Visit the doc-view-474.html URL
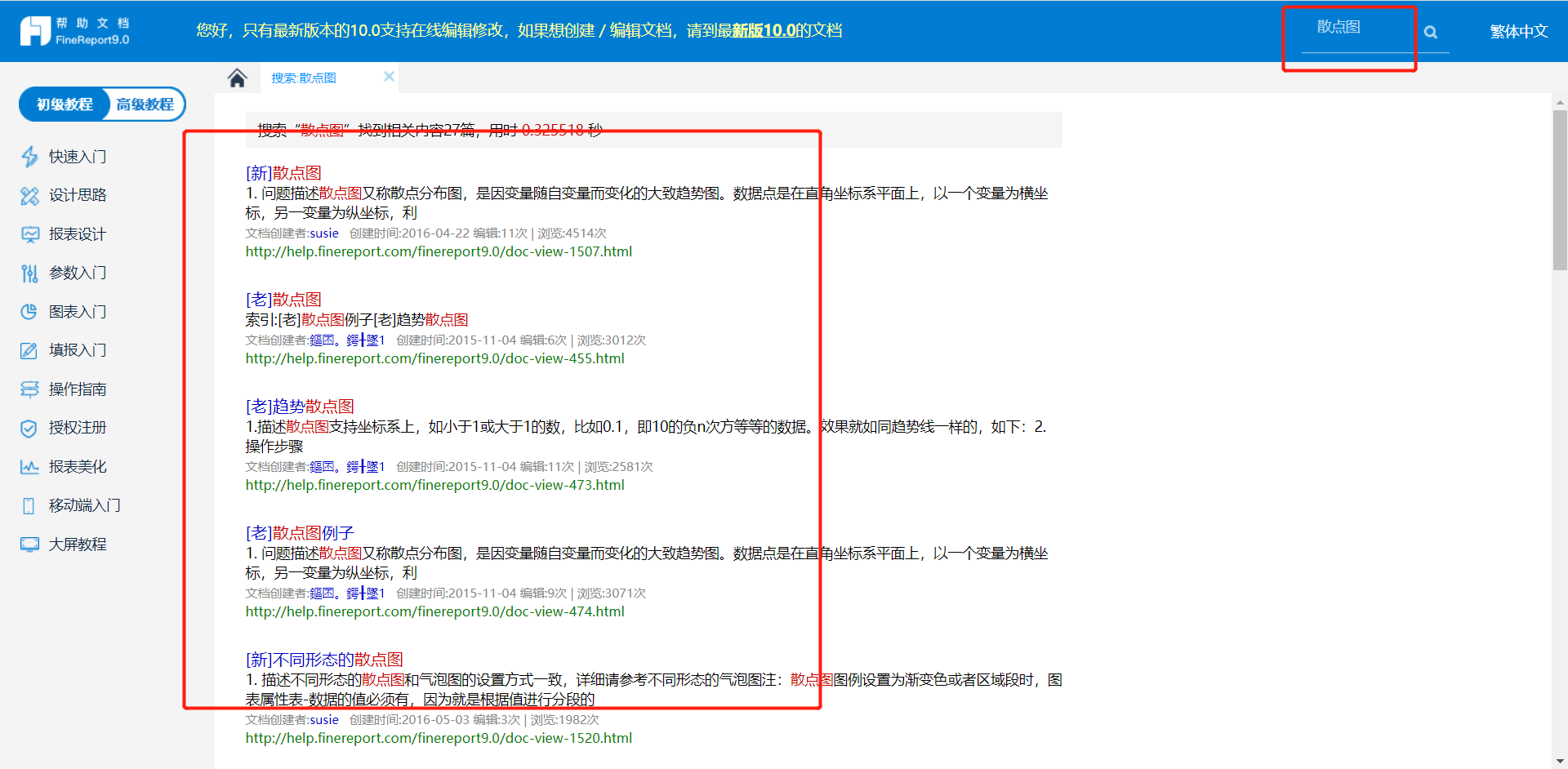Viewport: 1568px width, 769px height. pos(435,611)
